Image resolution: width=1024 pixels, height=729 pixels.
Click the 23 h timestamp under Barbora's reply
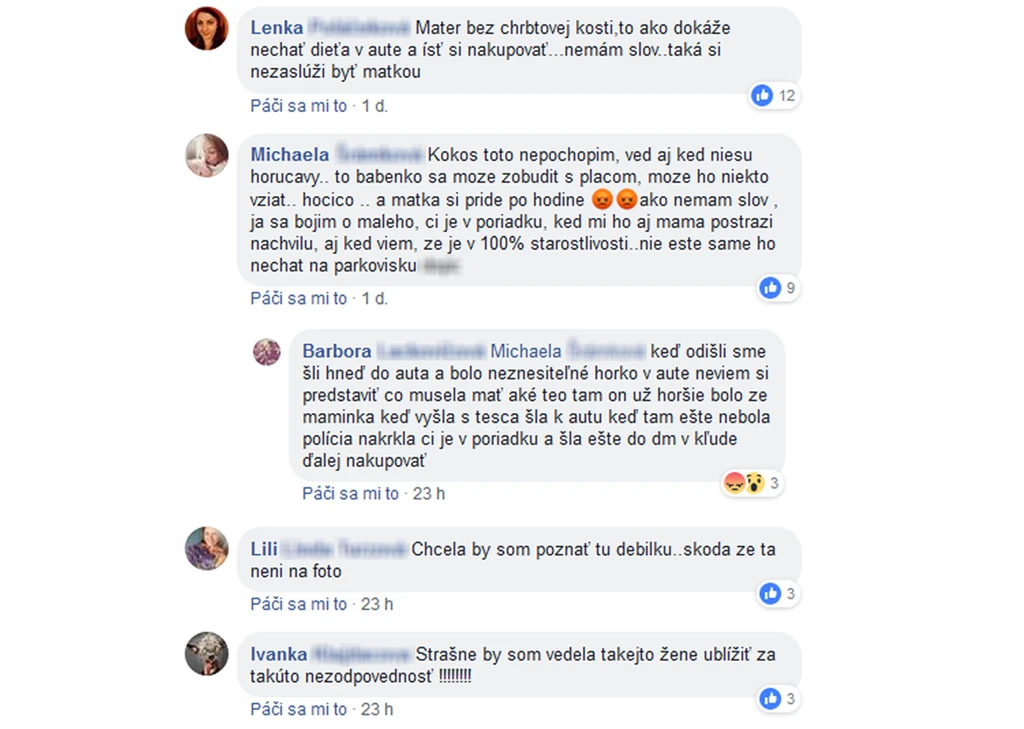pyautogui.click(x=428, y=494)
